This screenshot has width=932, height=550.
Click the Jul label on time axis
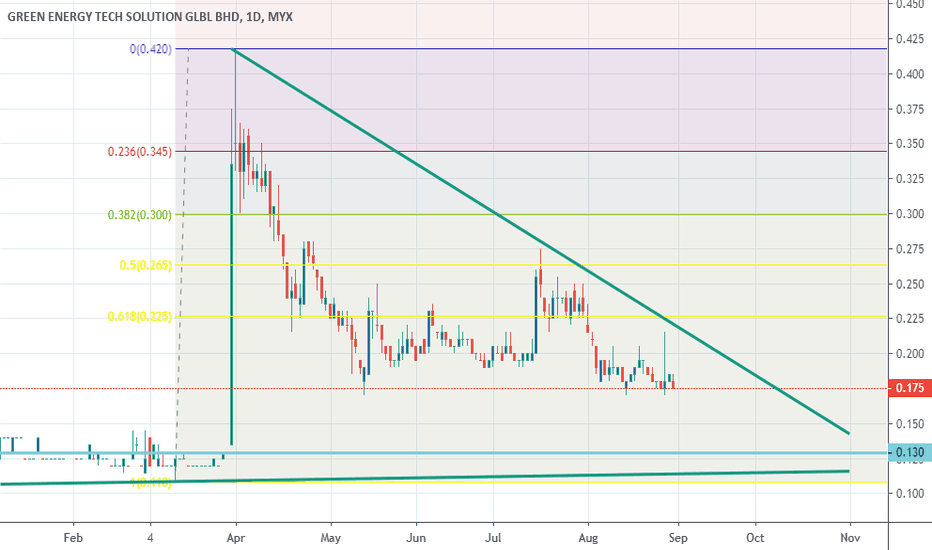tap(493, 538)
